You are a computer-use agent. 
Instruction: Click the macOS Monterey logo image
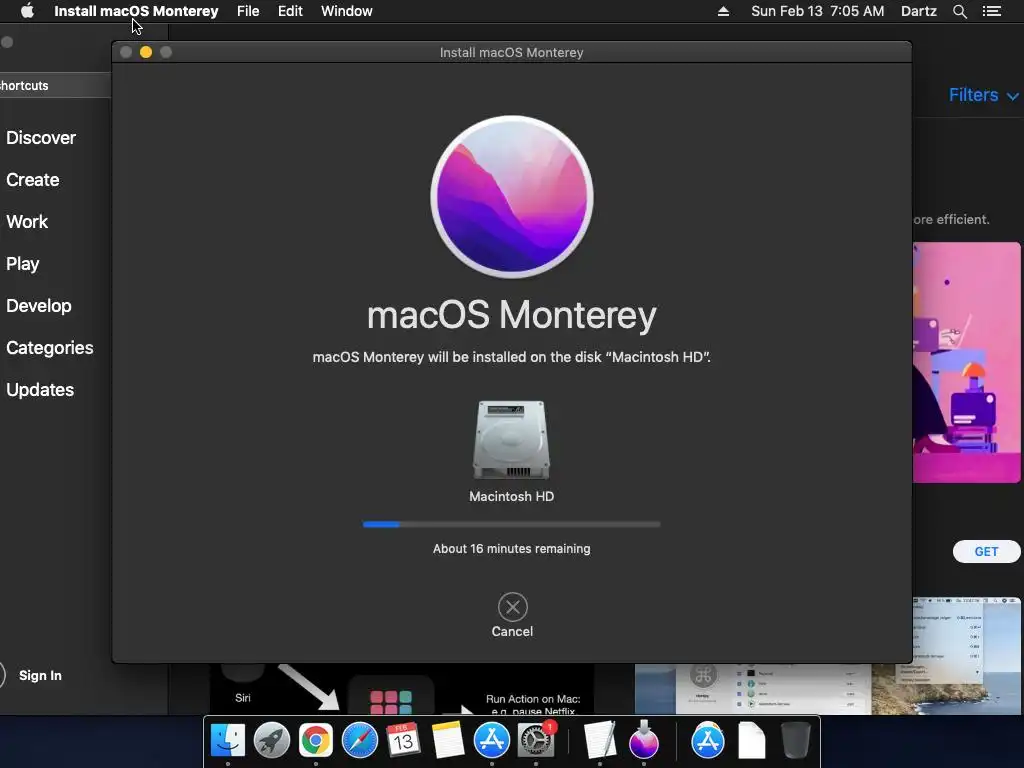click(x=512, y=197)
